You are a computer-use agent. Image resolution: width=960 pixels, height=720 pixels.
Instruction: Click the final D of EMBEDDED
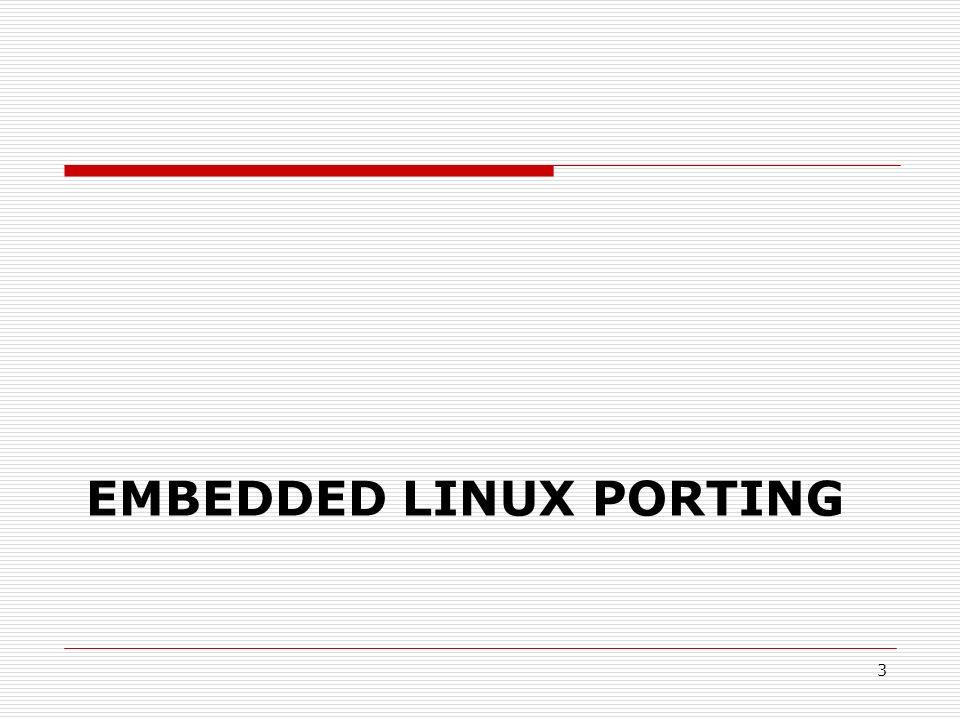click(x=368, y=498)
